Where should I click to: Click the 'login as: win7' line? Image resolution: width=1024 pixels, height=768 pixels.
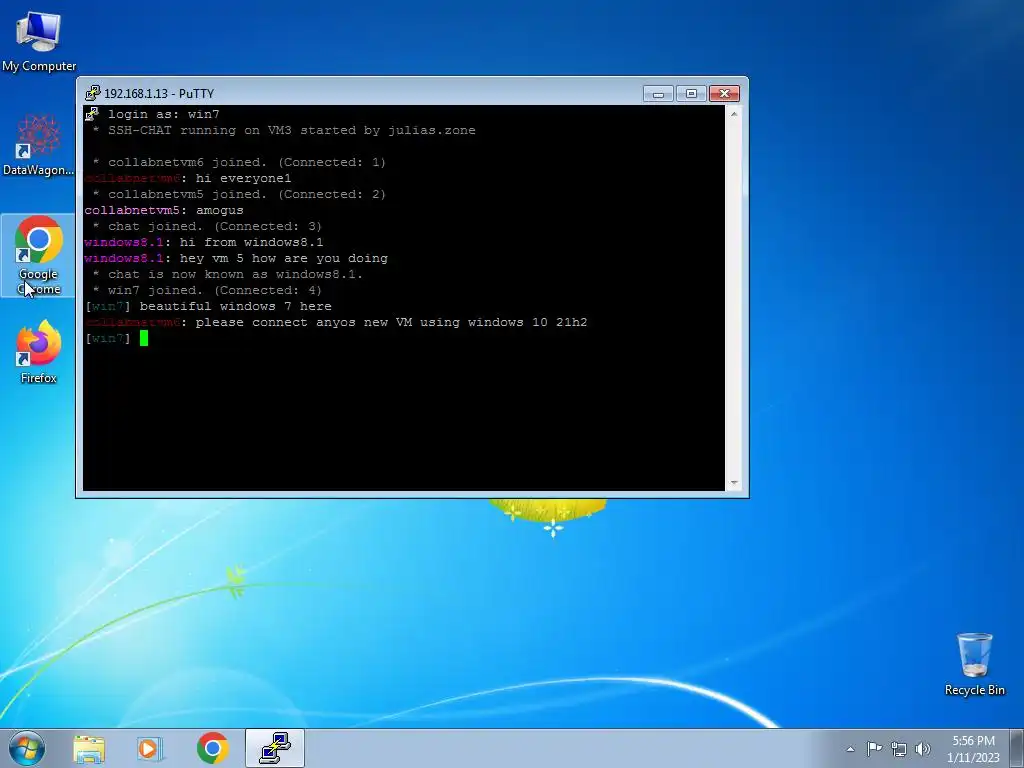click(x=163, y=114)
